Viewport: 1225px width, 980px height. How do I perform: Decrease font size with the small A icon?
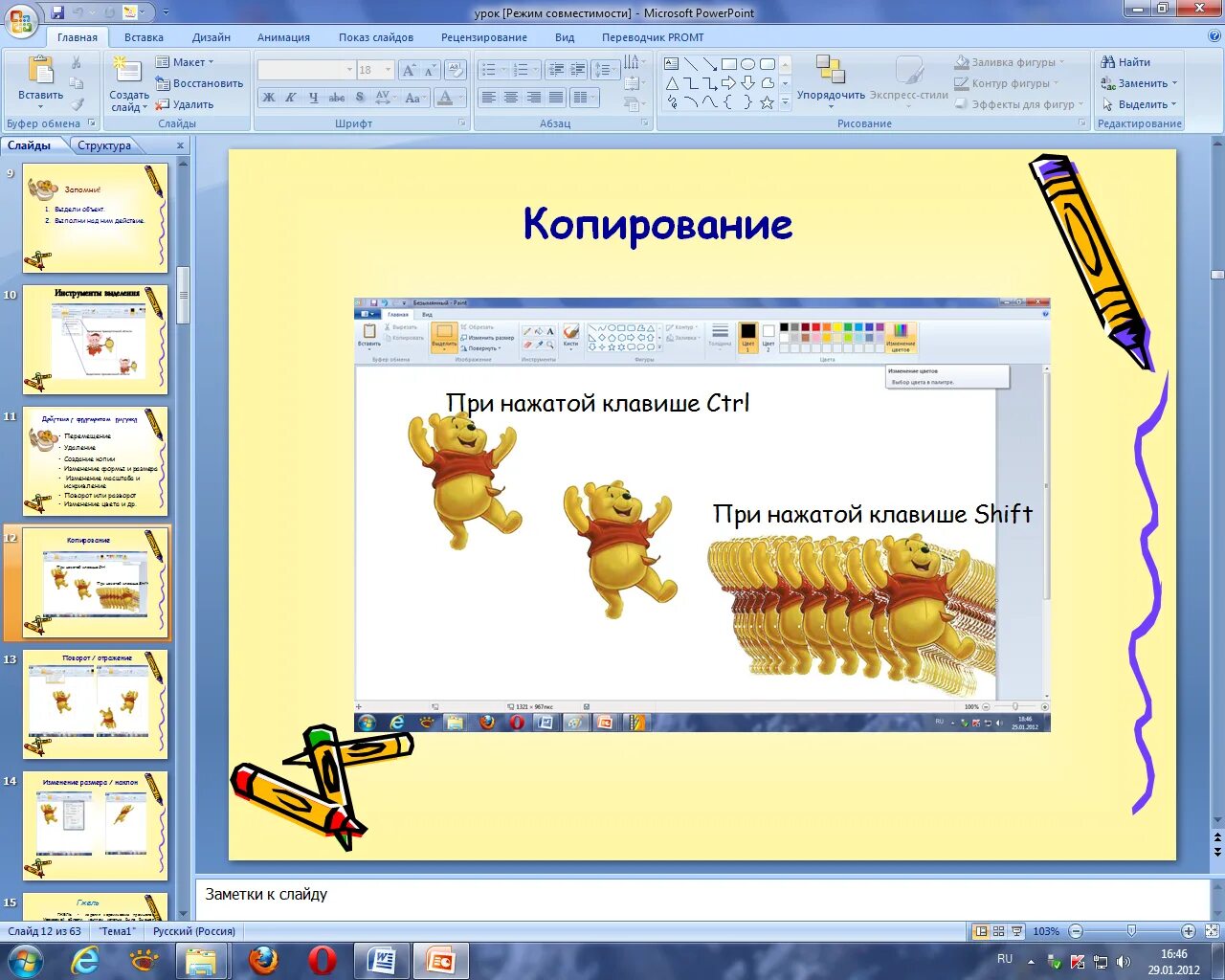point(430,70)
